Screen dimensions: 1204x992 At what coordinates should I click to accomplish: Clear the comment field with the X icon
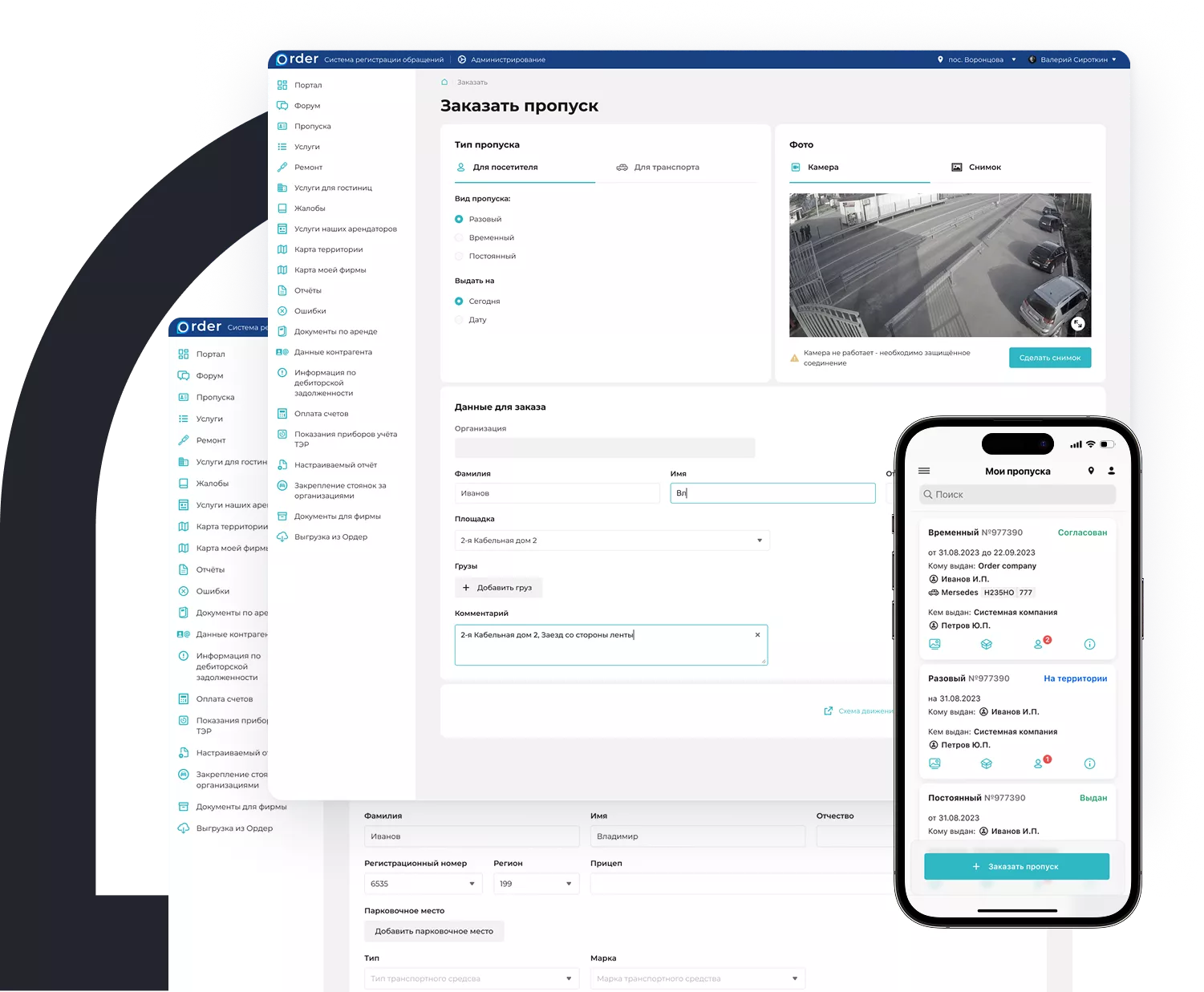point(757,635)
